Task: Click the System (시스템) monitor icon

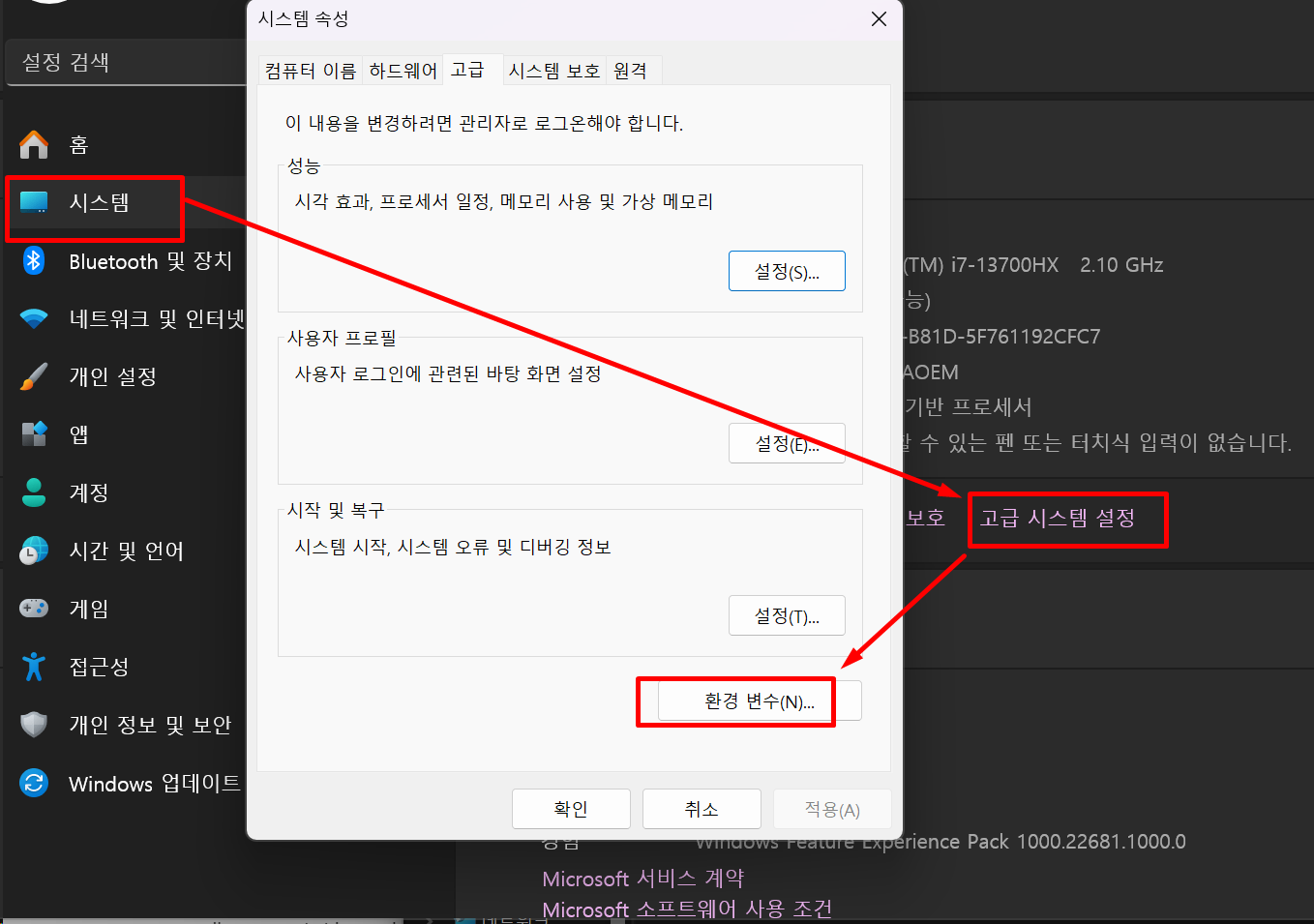Action: (34, 202)
